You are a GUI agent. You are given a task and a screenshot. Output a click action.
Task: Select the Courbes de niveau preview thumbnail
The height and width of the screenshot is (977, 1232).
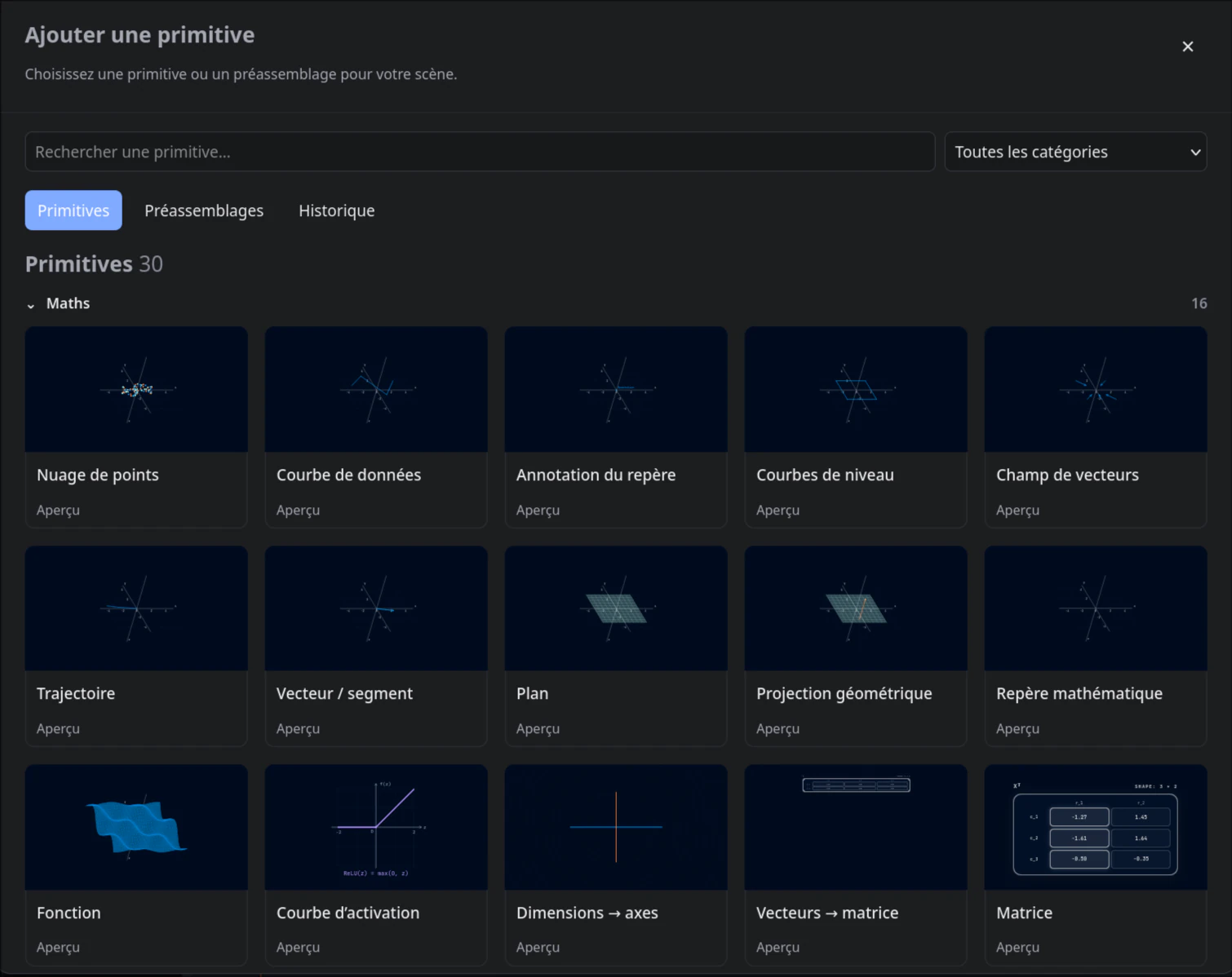(x=856, y=390)
